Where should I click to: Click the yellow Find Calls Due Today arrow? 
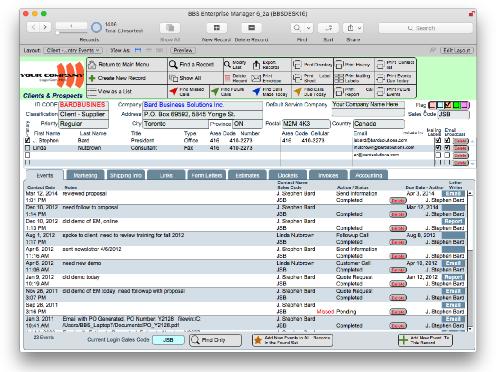298,91
